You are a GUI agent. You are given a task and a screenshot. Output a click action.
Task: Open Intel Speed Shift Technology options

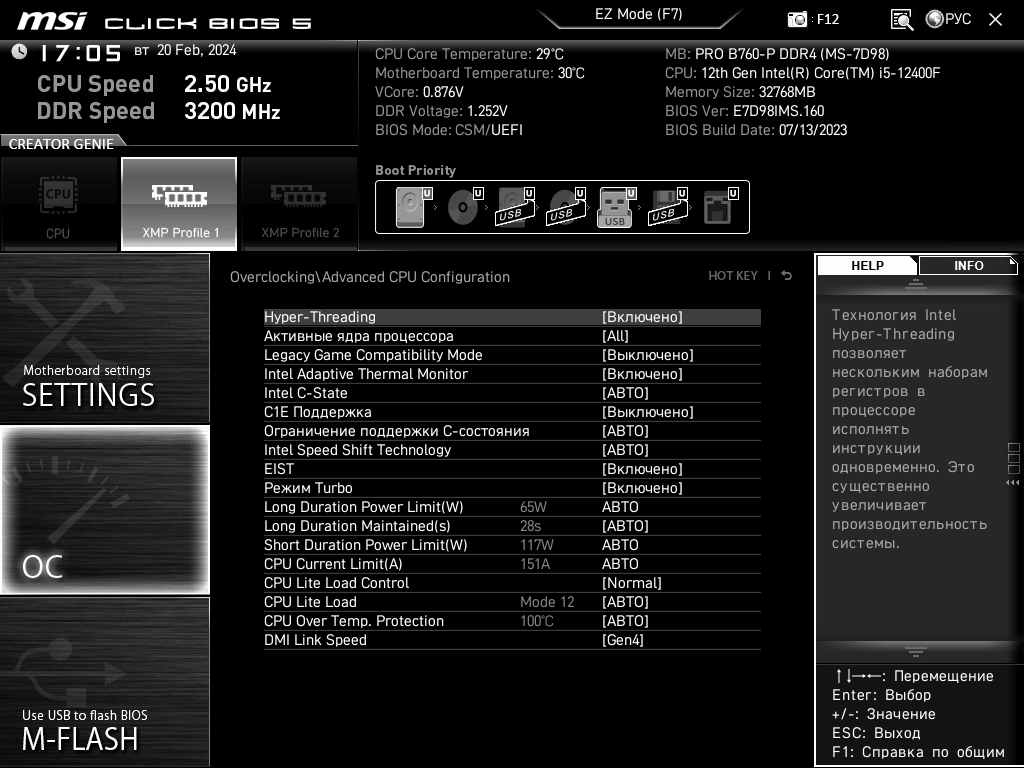coord(512,450)
